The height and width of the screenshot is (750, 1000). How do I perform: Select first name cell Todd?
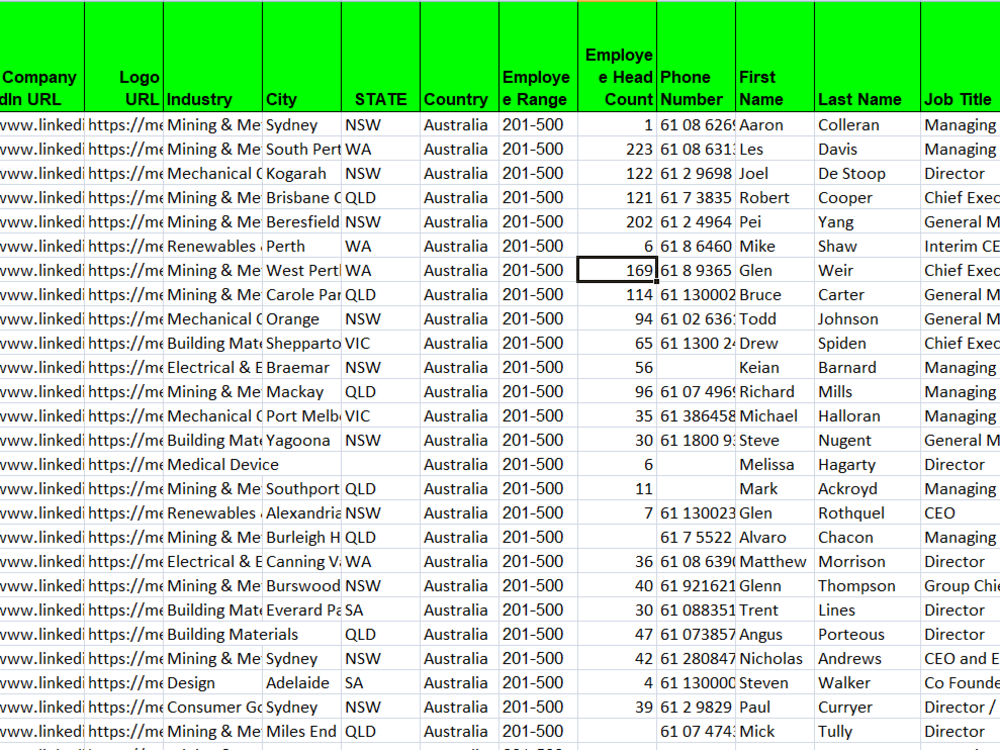coord(775,319)
